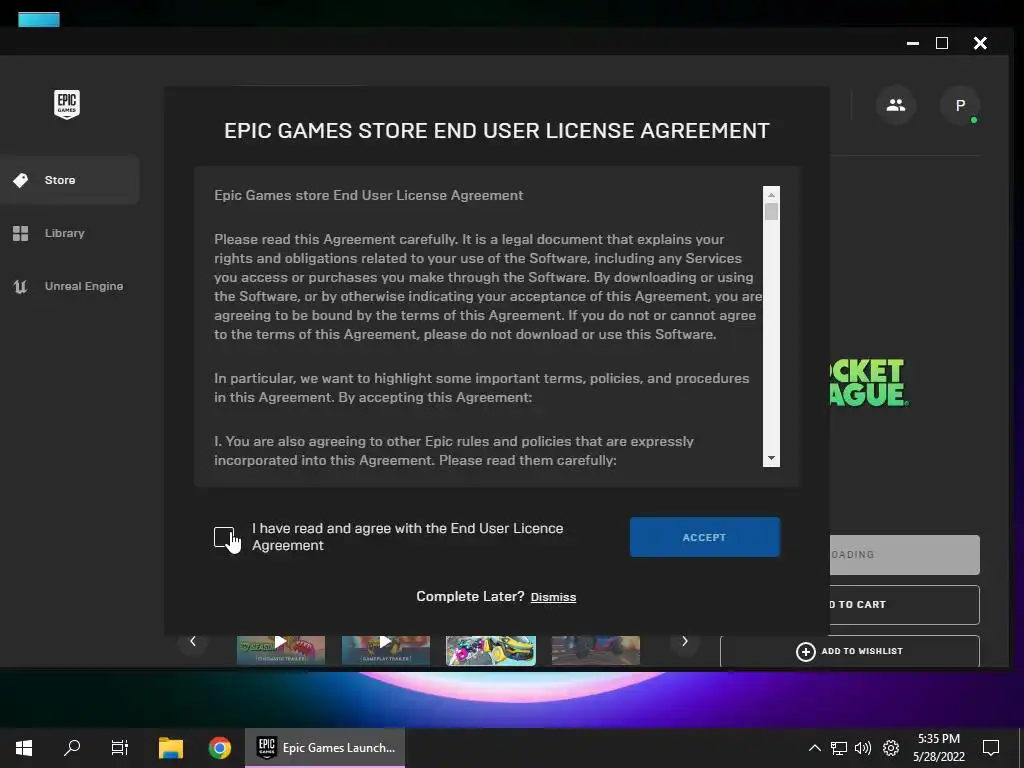Open the Windows Start menu
The image size is (1024, 768).
click(x=24, y=748)
